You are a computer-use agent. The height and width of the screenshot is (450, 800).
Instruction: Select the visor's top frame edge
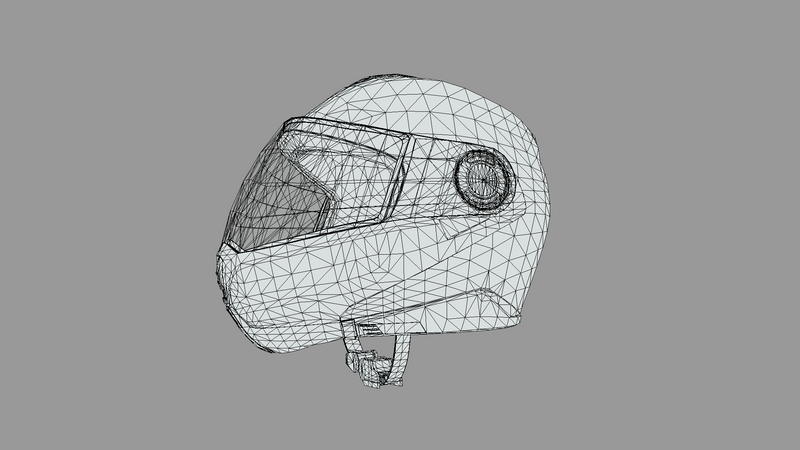pos(340,128)
